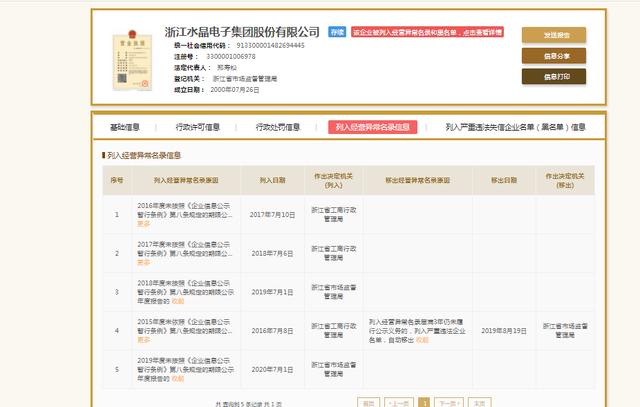
Task: Click the blue 存续 status badge
Action: [338, 33]
